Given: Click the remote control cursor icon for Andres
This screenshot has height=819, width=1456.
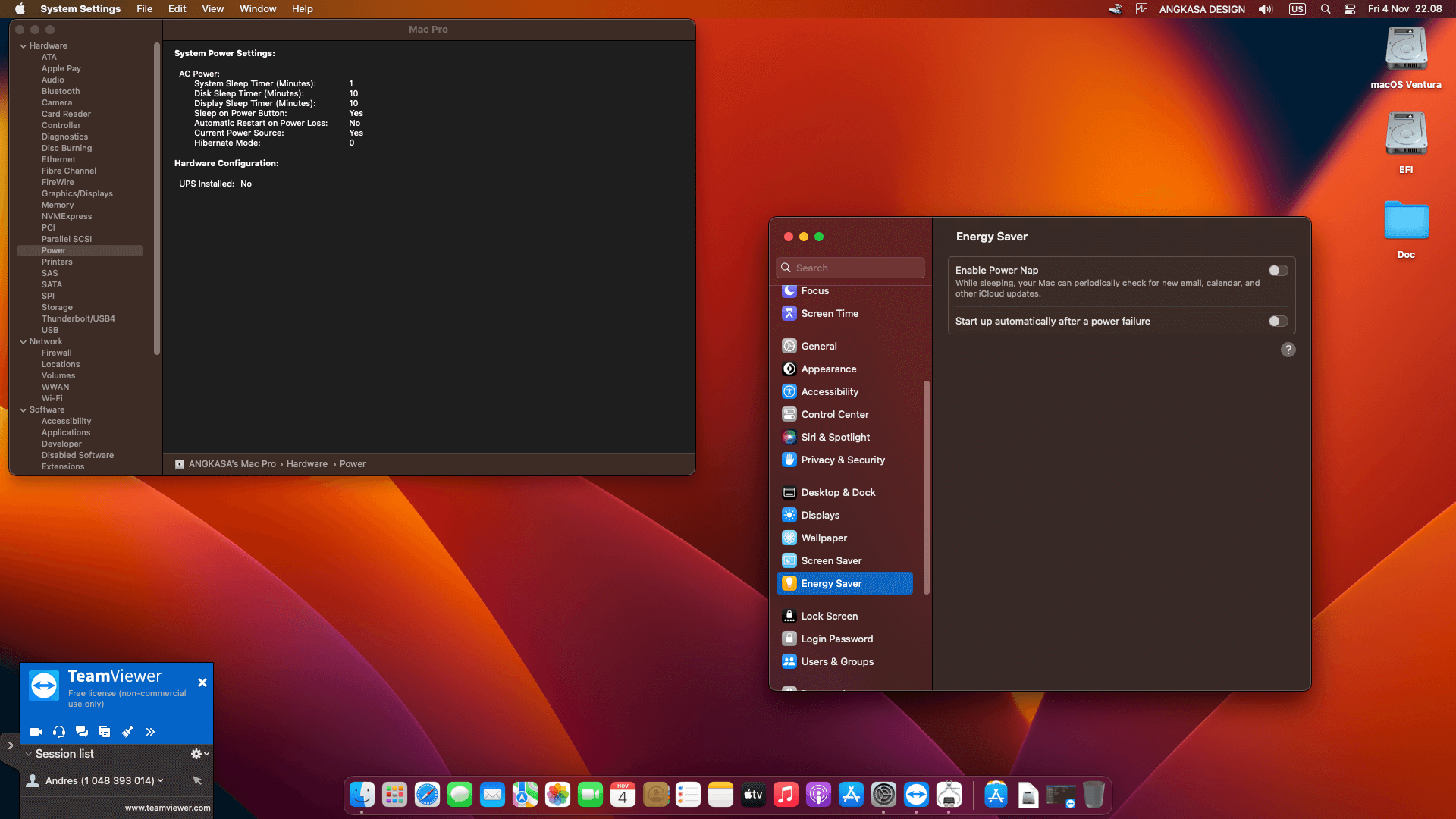Looking at the screenshot, I should 197,780.
